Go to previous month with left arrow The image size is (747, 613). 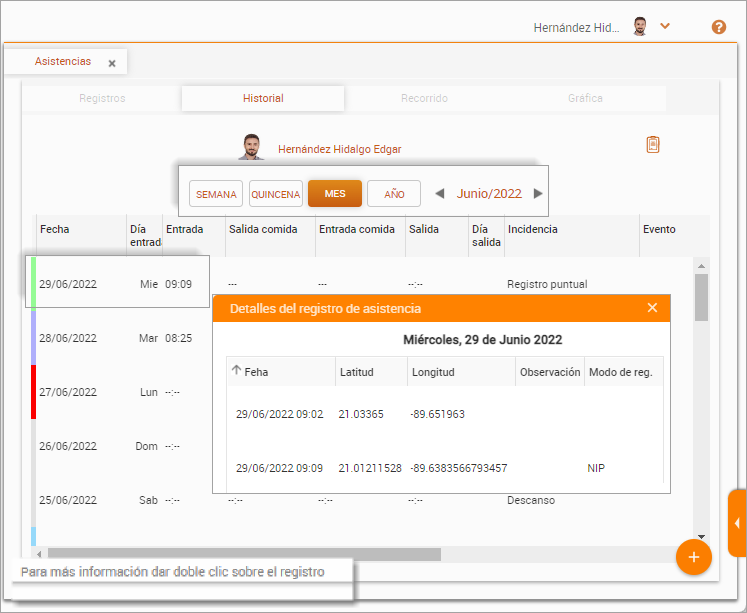tap(439, 194)
